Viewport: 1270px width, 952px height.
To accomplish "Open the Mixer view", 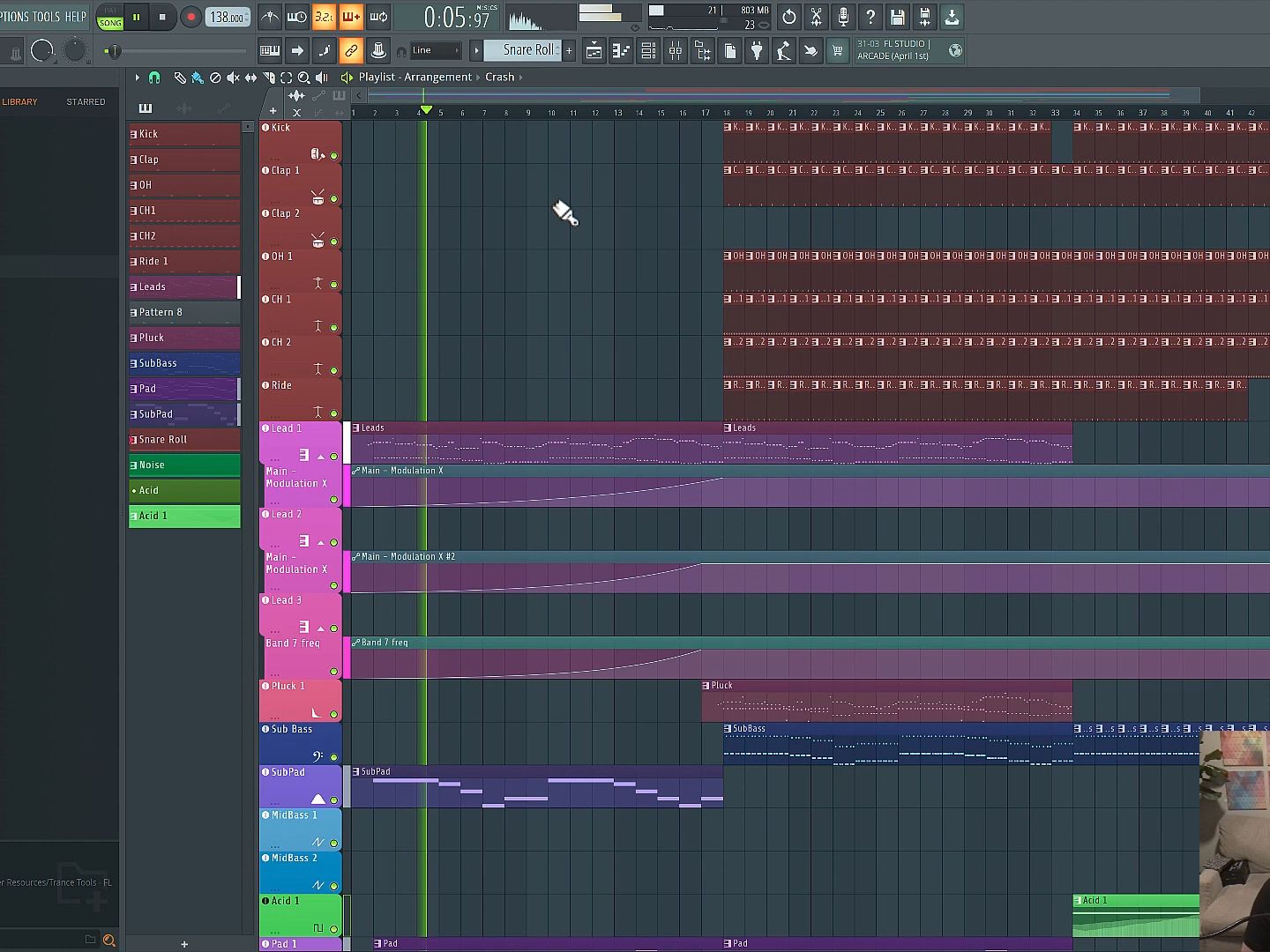I will pos(676,51).
